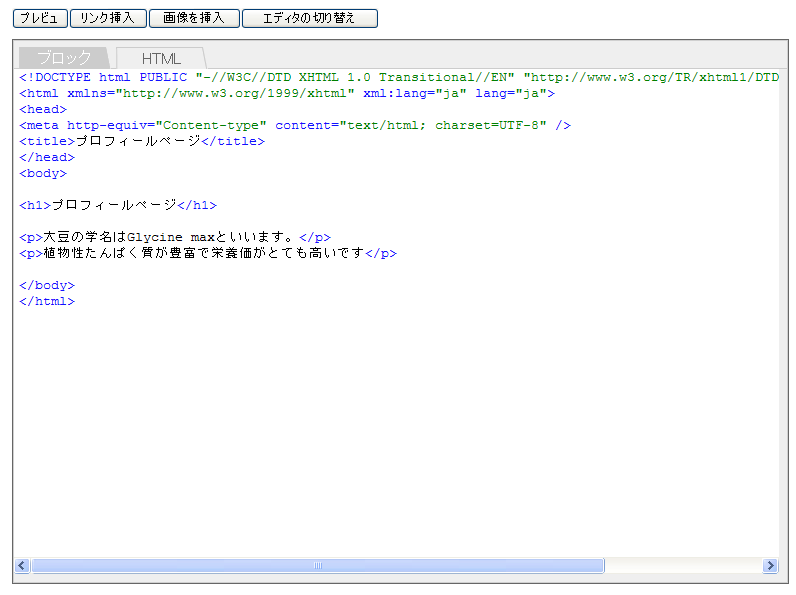
Task: Click the opening <head> tag
Action: point(43,109)
